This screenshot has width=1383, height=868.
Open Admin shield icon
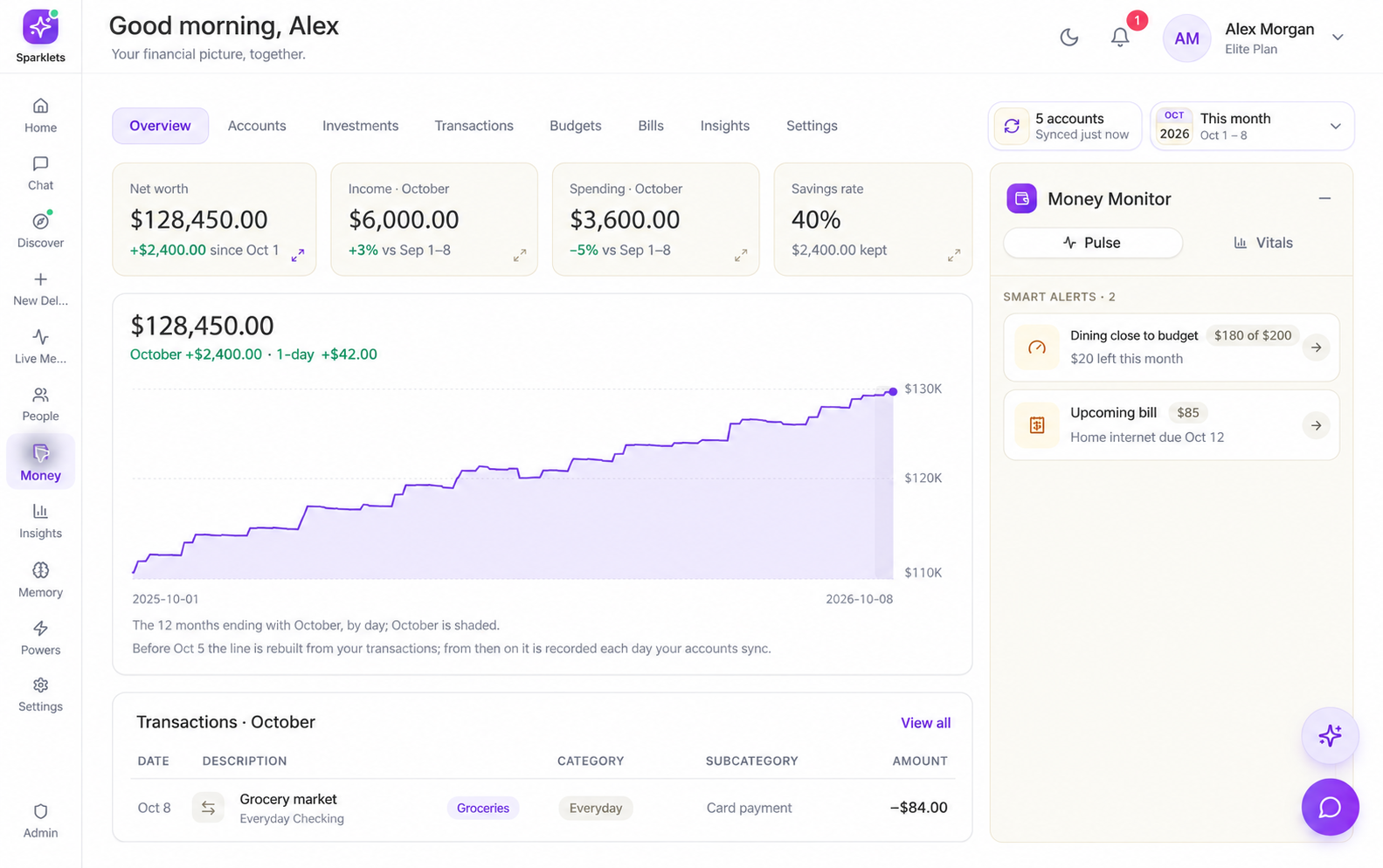coord(40,811)
